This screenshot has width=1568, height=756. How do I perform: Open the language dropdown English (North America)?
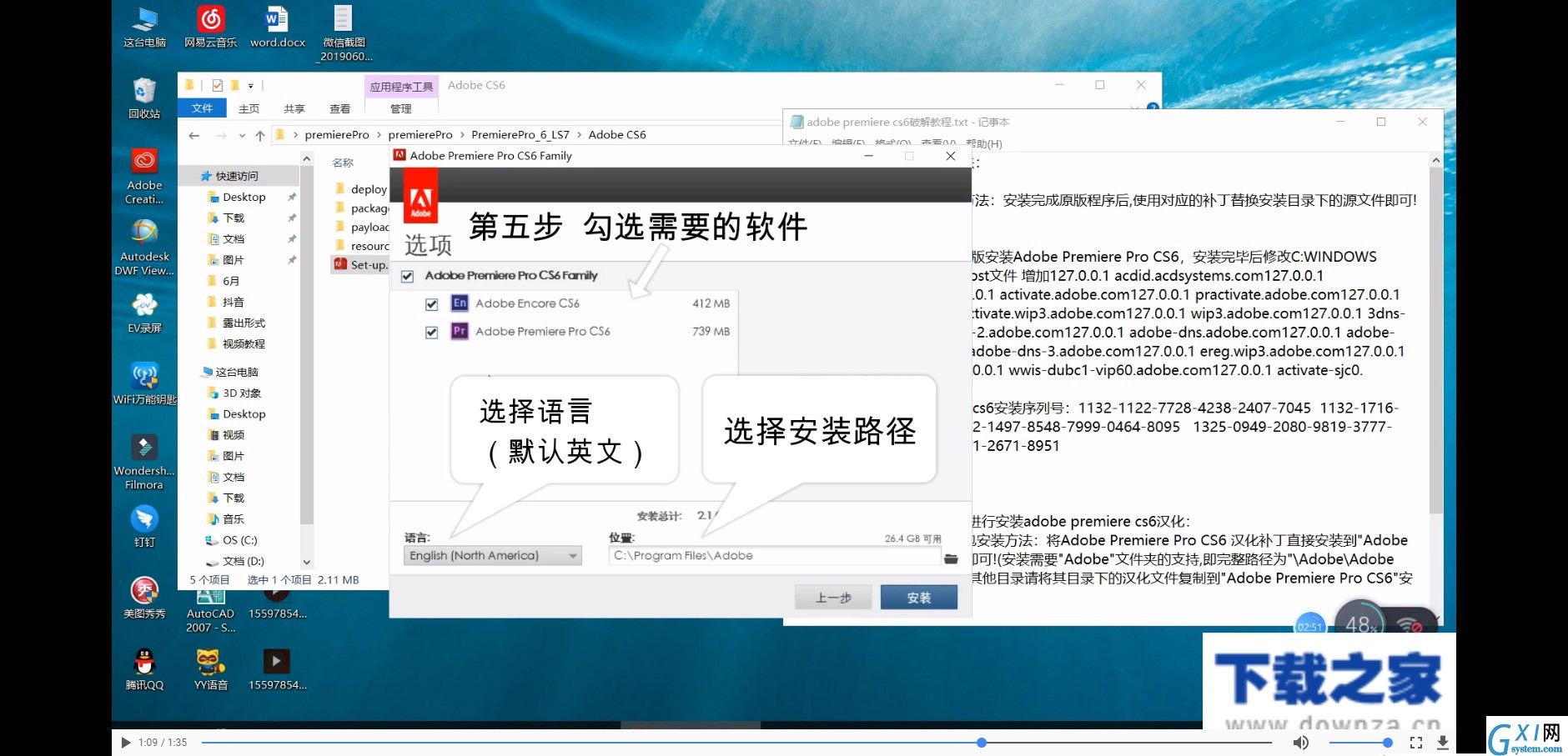[493, 555]
